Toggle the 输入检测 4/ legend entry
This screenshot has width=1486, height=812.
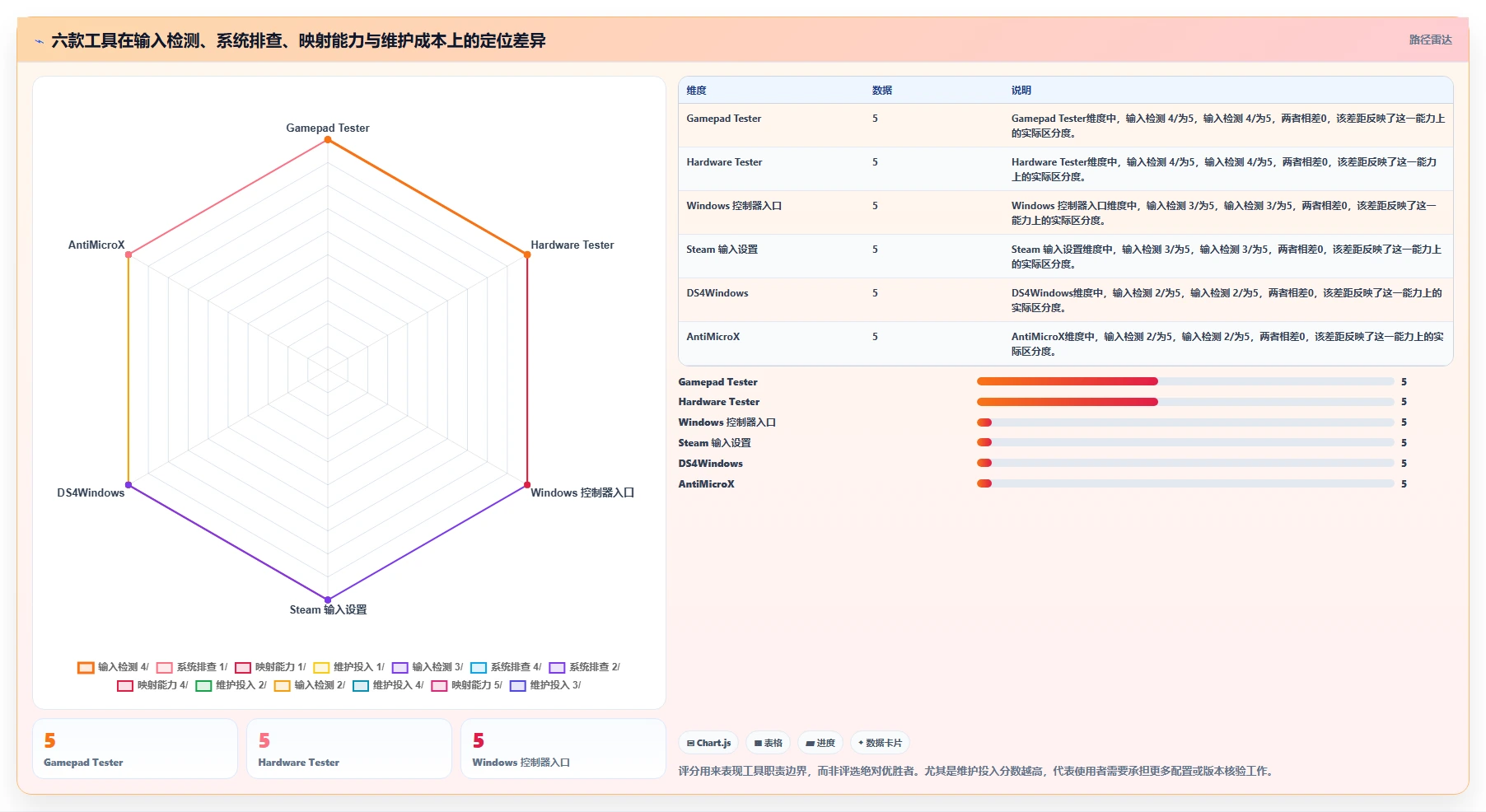[114, 667]
